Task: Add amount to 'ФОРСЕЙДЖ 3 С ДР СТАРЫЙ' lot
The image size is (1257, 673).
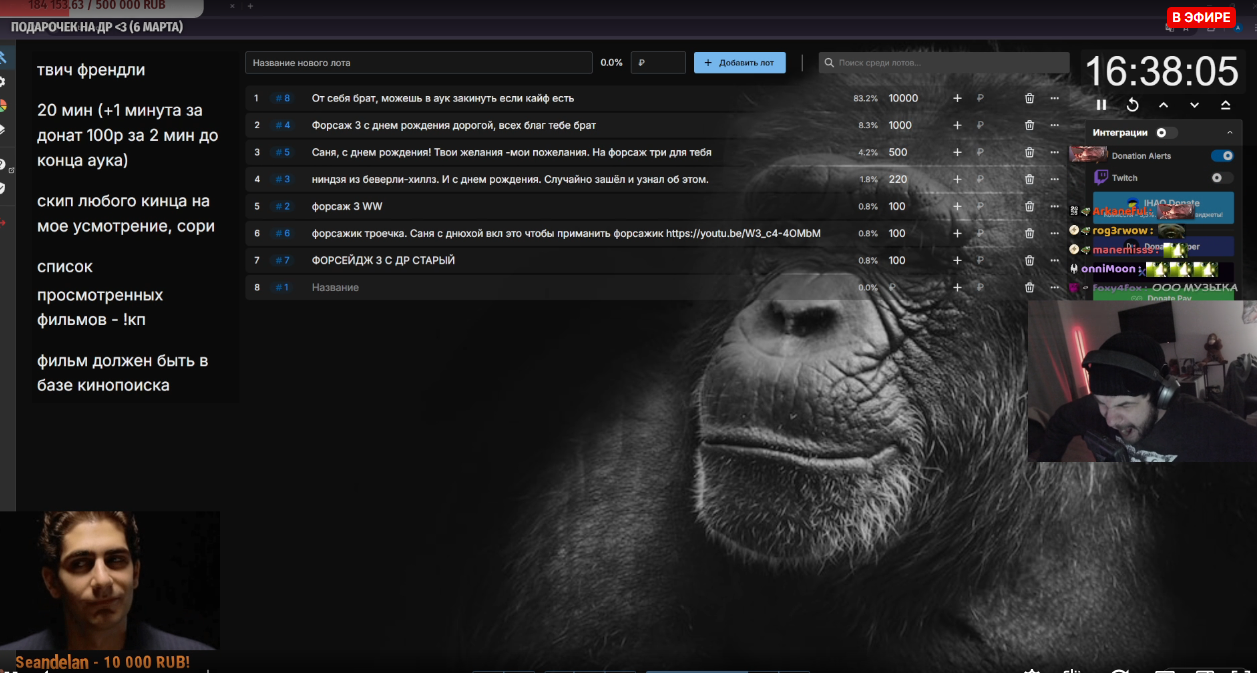Action: (x=957, y=260)
